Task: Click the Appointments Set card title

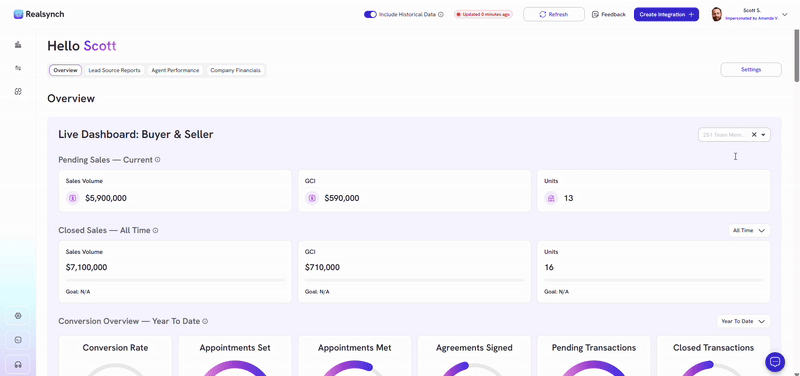Action: point(235,348)
